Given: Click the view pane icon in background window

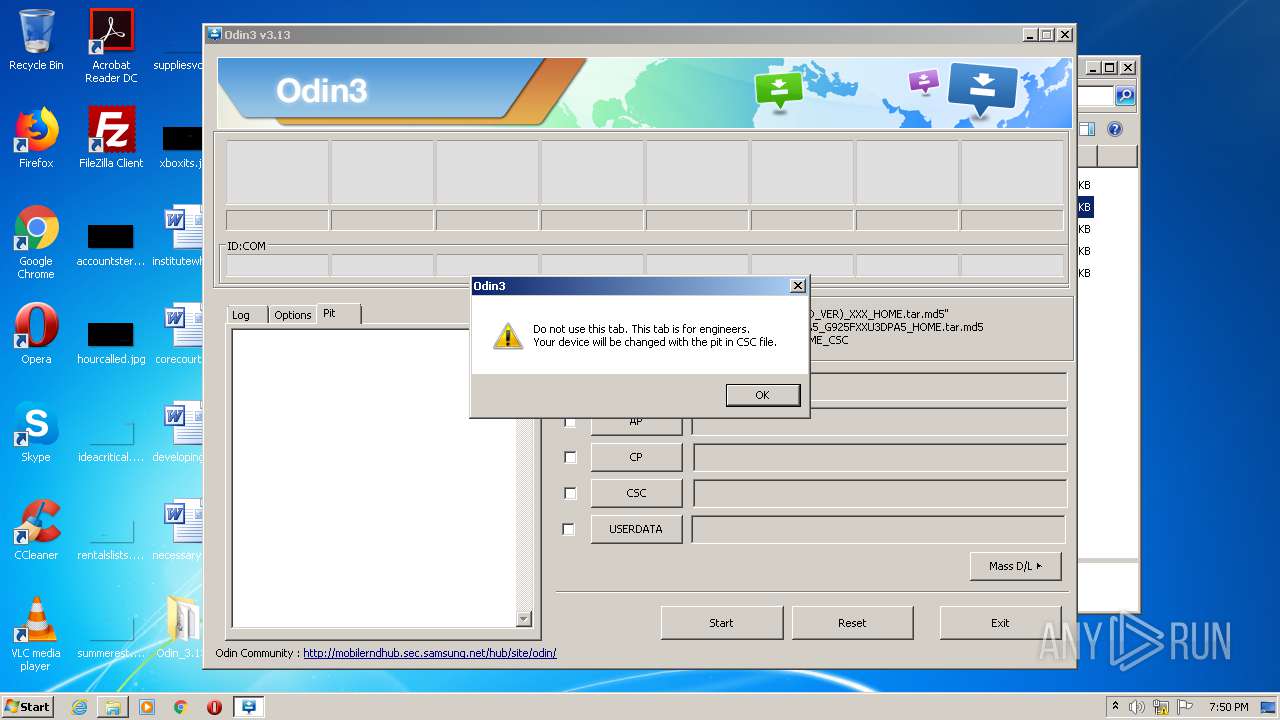Looking at the screenshot, I should click(x=1087, y=129).
